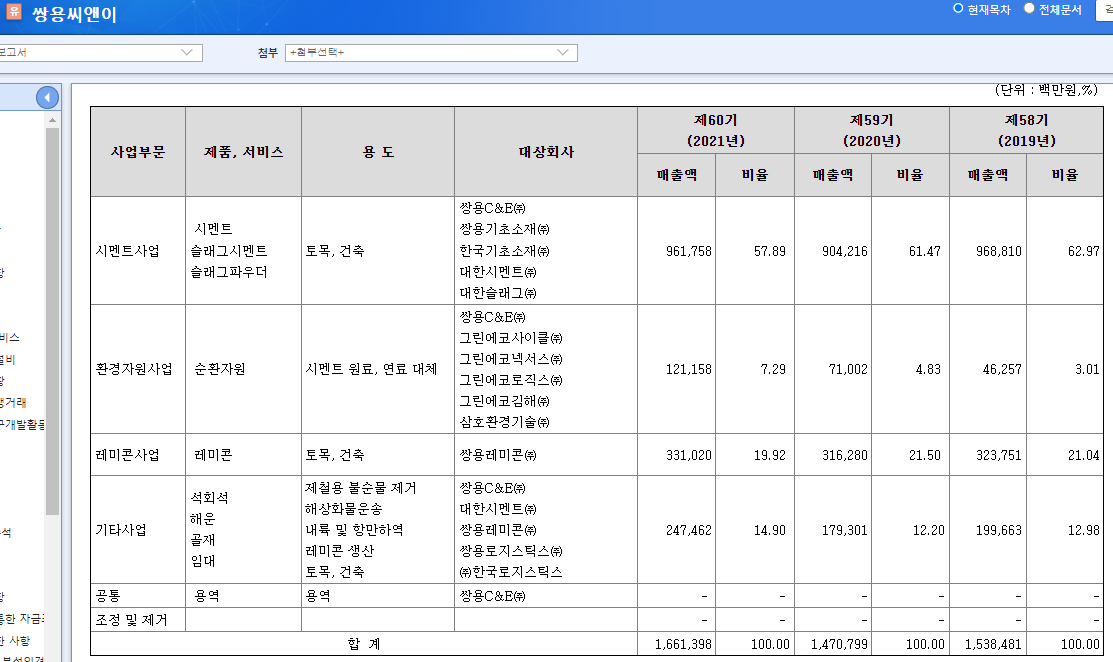Open the 보고서 dropdown on the left

click(101, 53)
